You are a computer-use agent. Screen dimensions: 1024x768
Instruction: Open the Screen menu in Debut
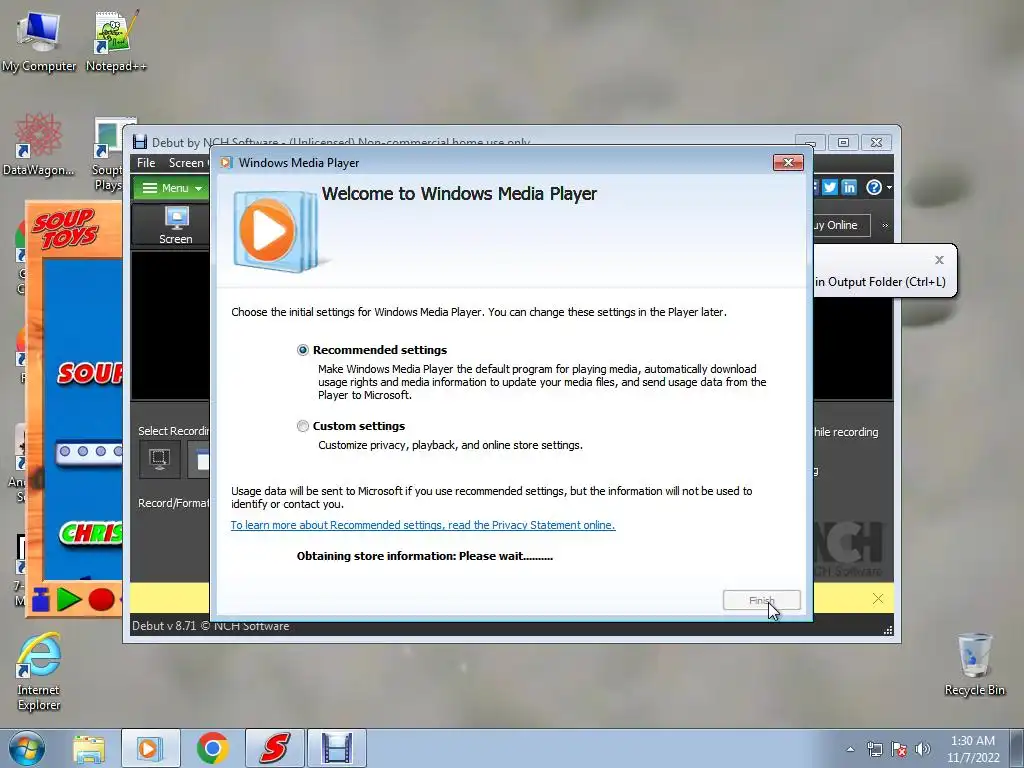tap(186, 163)
